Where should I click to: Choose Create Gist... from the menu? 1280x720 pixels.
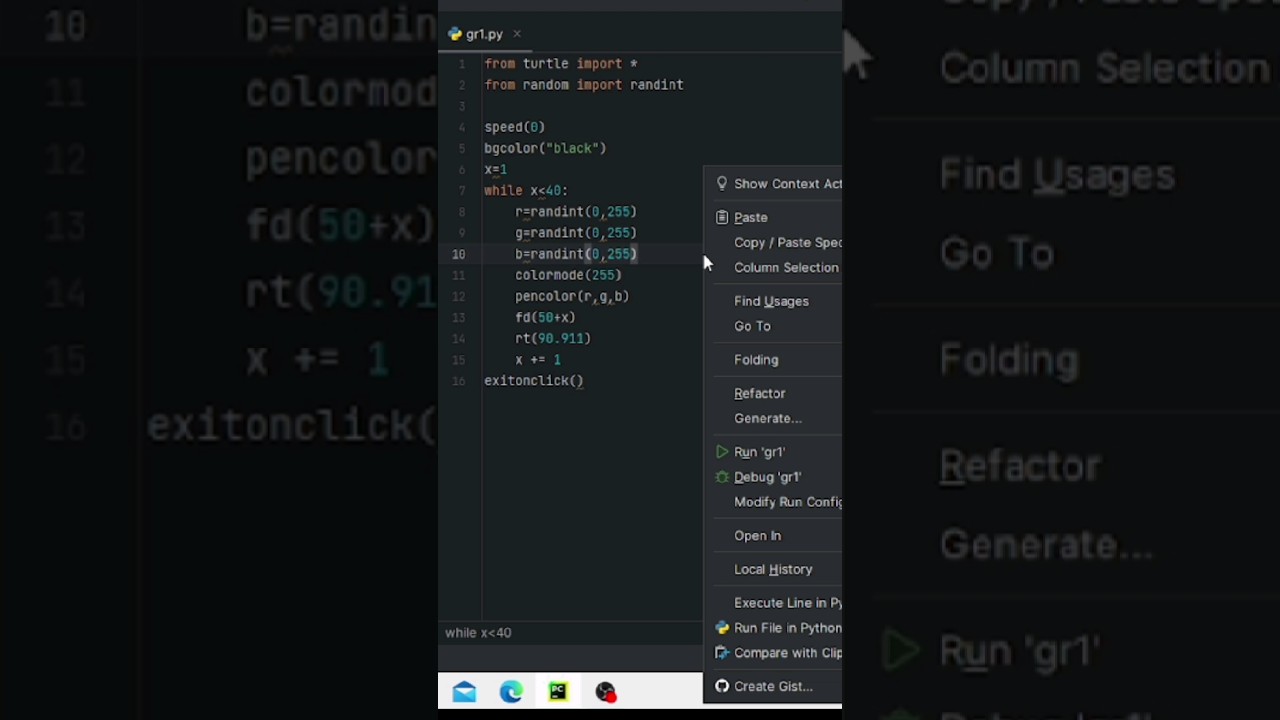(773, 687)
